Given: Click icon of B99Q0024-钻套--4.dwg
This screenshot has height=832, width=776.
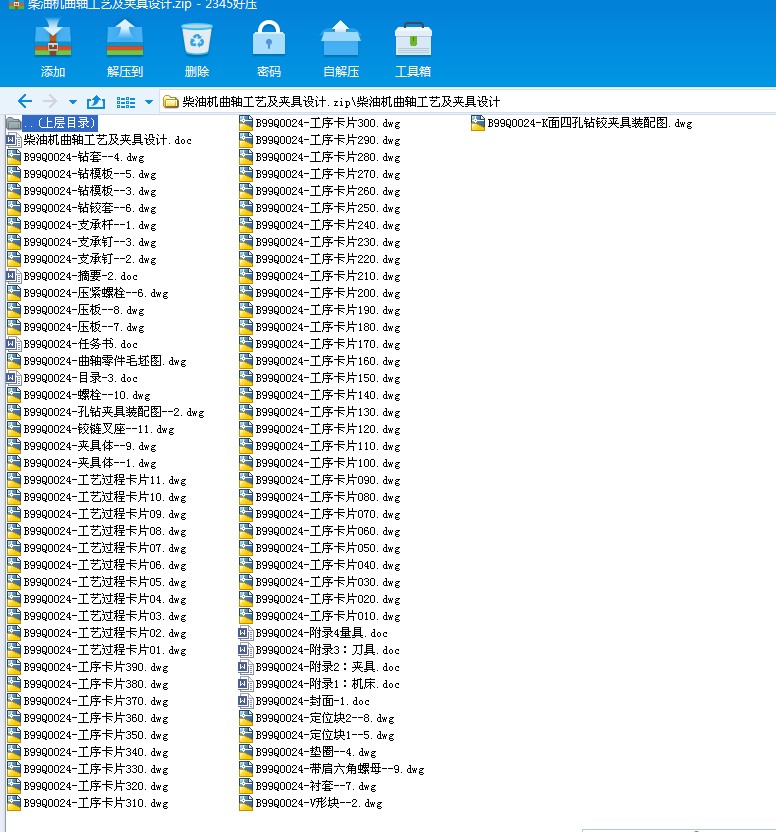Looking at the screenshot, I should 14,157.
